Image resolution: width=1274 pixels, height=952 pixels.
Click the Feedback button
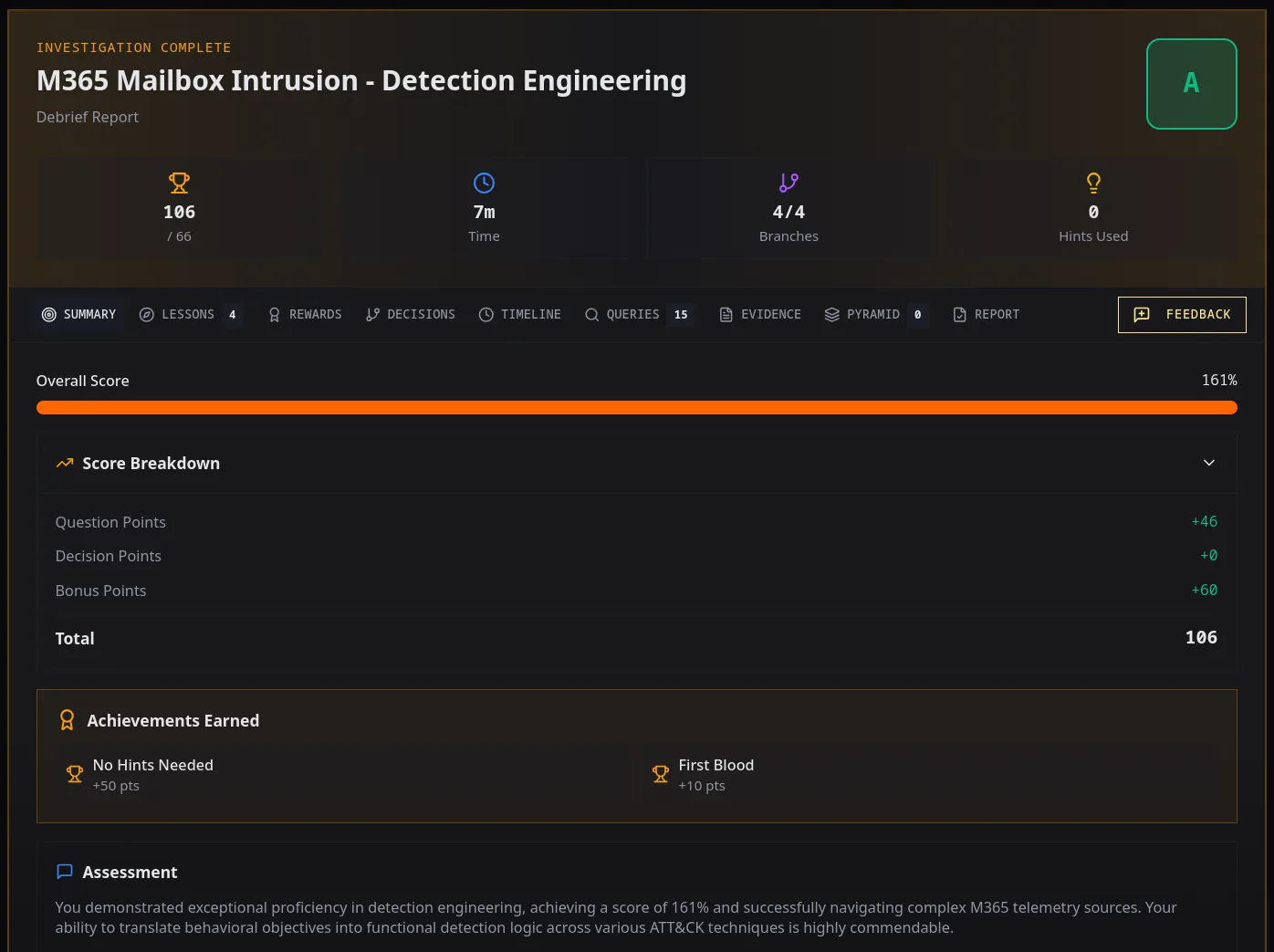pos(1182,315)
